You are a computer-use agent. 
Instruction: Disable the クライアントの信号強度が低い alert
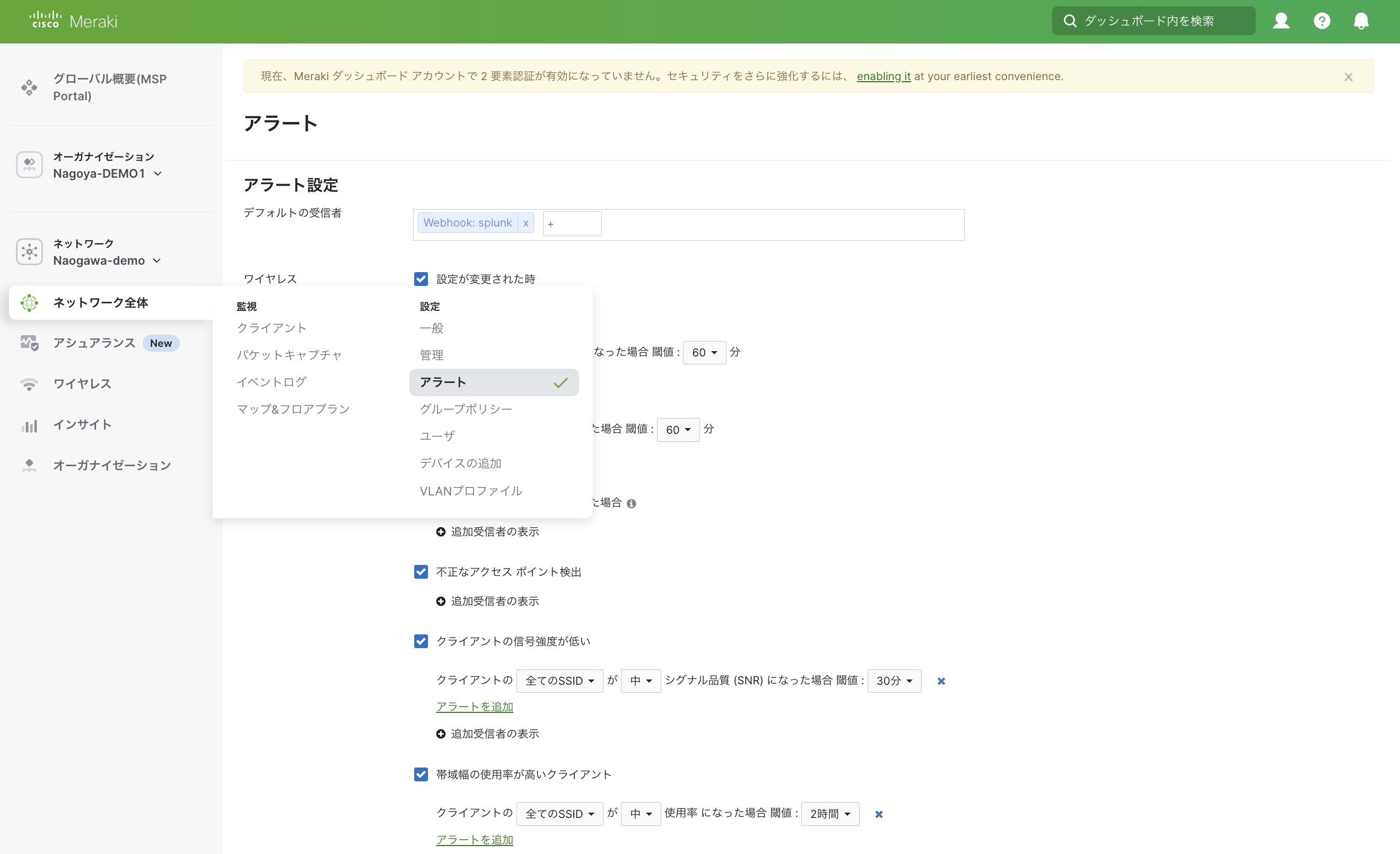pyautogui.click(x=421, y=641)
